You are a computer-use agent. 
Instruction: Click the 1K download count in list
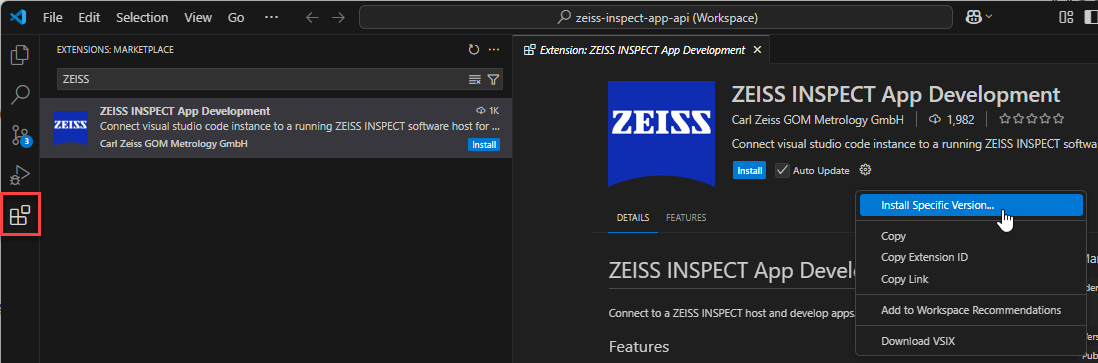[x=487, y=111]
